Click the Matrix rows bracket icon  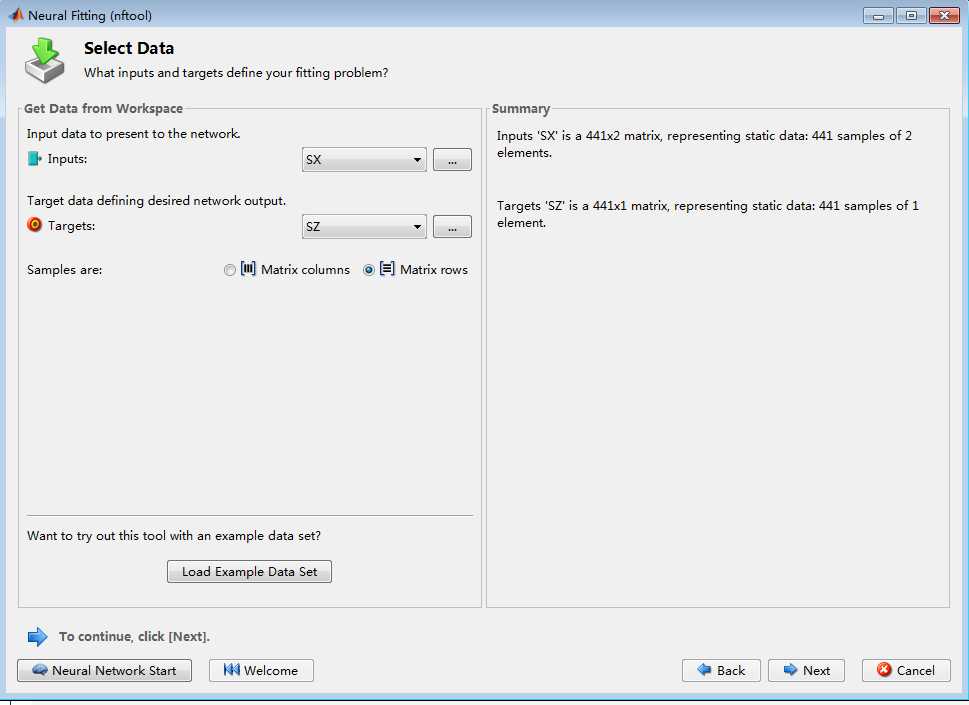coord(387,269)
